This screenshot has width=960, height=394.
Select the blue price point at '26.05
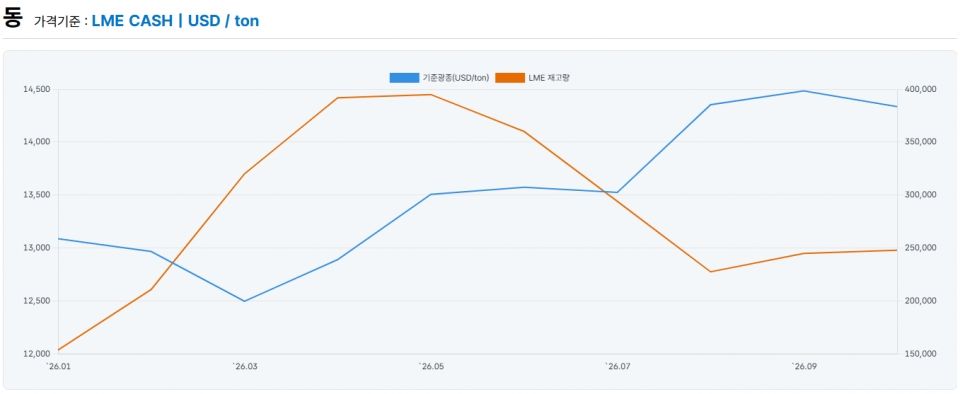[430, 195]
